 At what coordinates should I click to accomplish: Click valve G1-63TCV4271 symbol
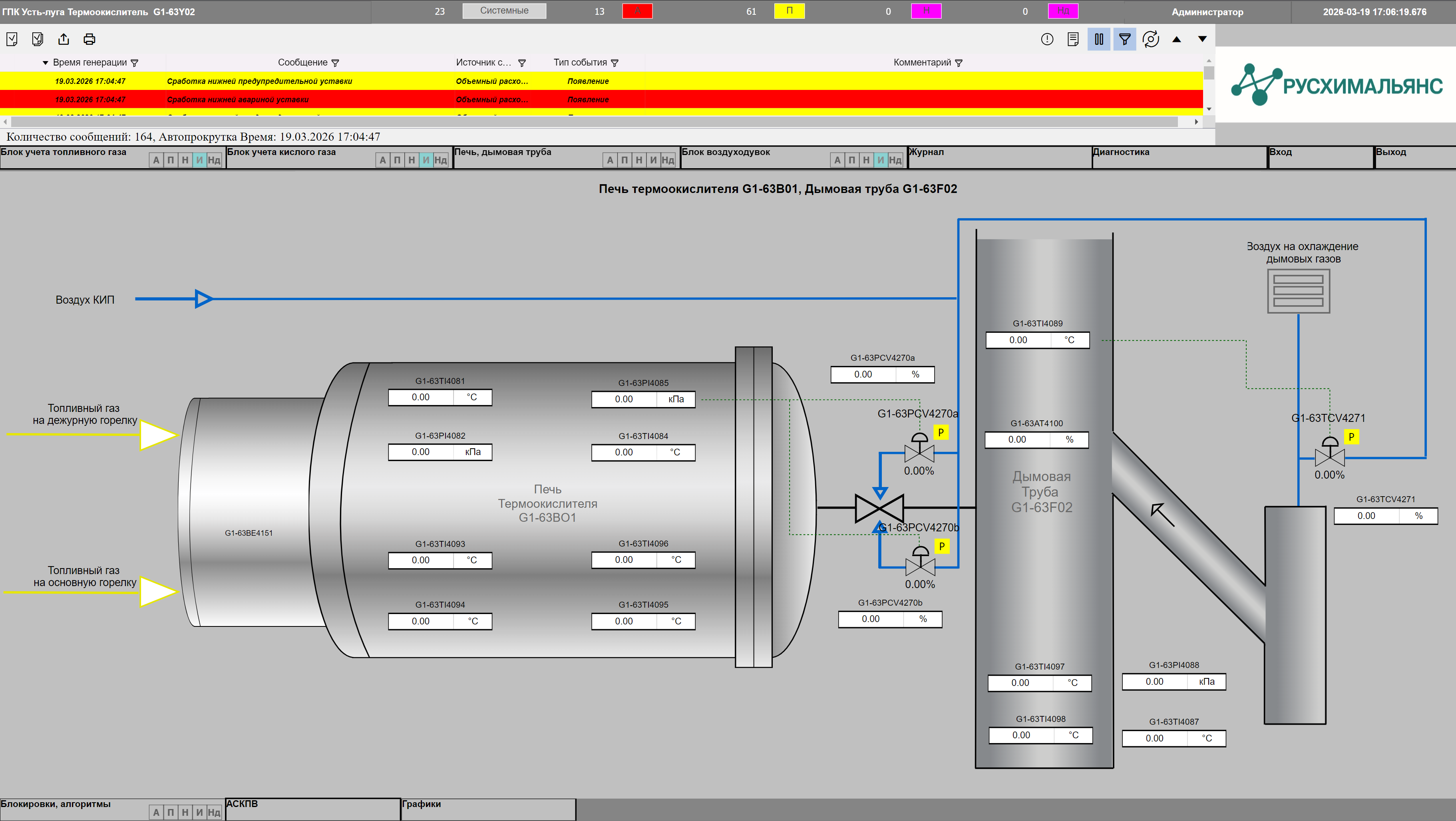(x=1330, y=451)
